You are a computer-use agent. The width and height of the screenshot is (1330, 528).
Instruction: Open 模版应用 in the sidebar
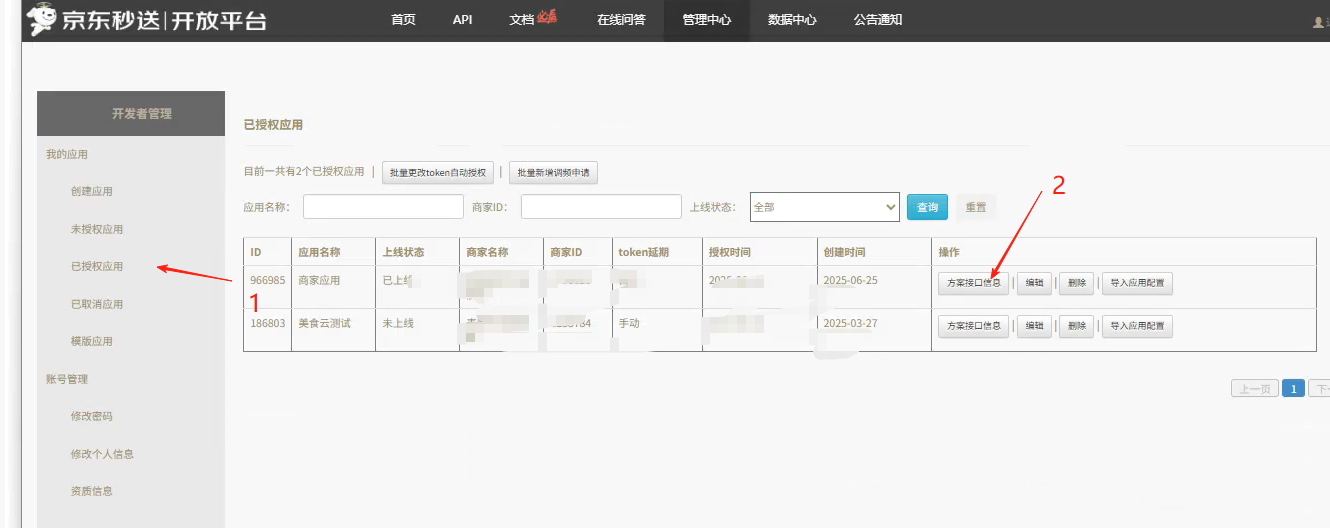pos(92,341)
